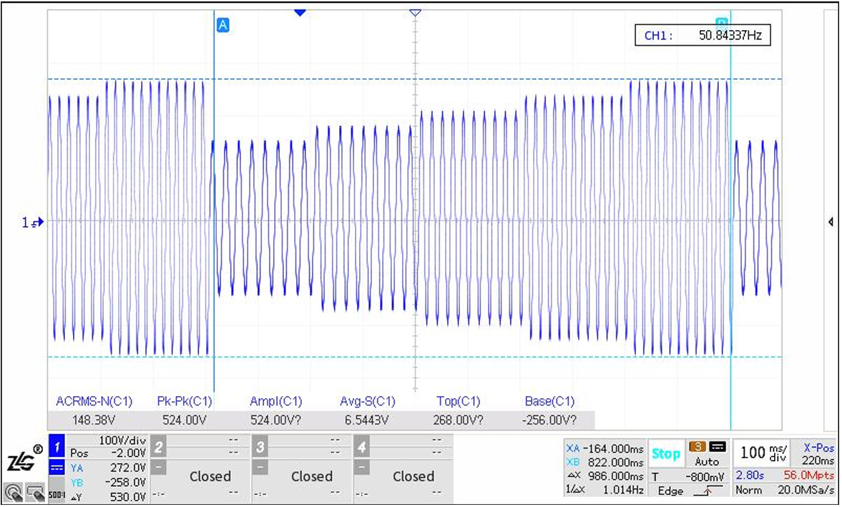Click the channel 1 number indicator
Screen dimensions: 842x507
(56, 446)
